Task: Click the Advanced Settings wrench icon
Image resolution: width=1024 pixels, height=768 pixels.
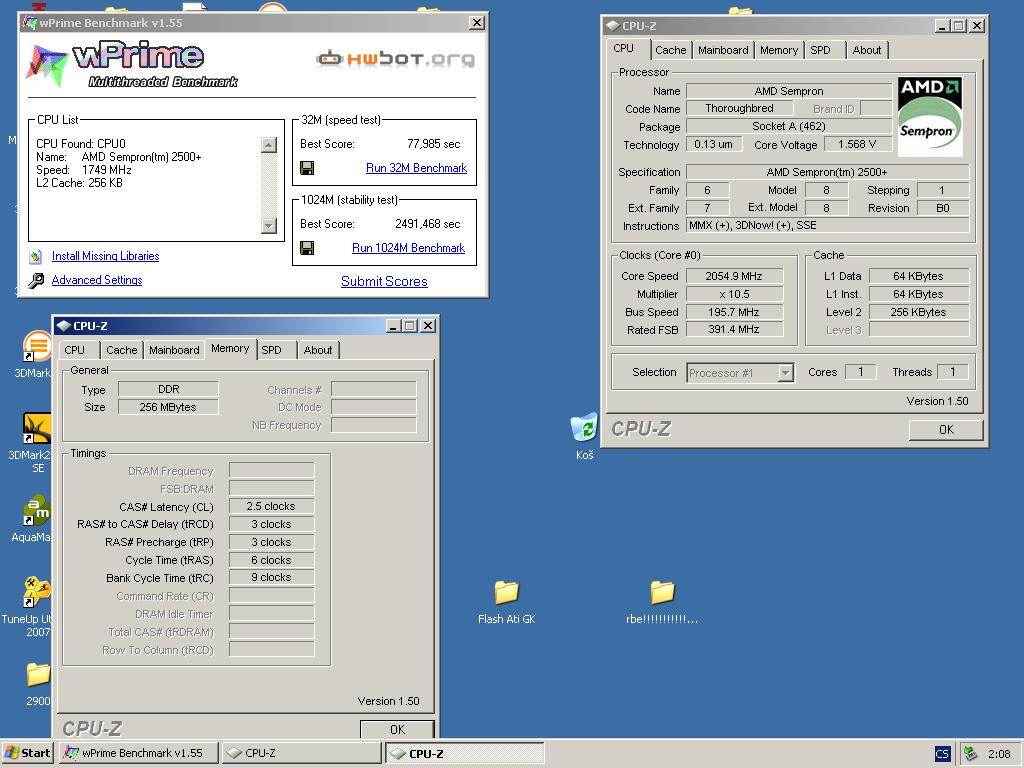Action: [36, 280]
